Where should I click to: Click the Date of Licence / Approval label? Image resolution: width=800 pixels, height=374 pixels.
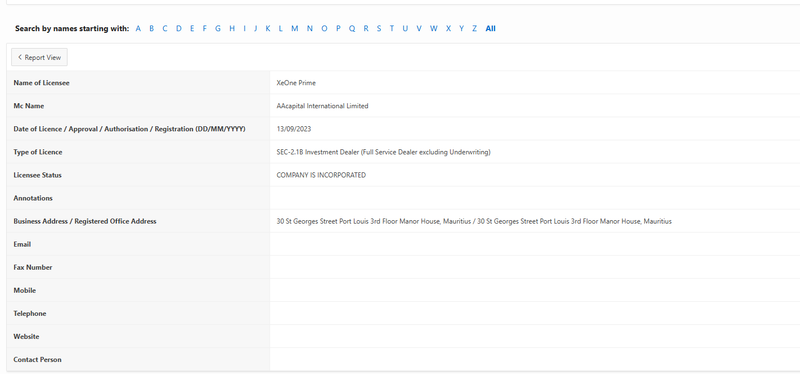point(129,129)
